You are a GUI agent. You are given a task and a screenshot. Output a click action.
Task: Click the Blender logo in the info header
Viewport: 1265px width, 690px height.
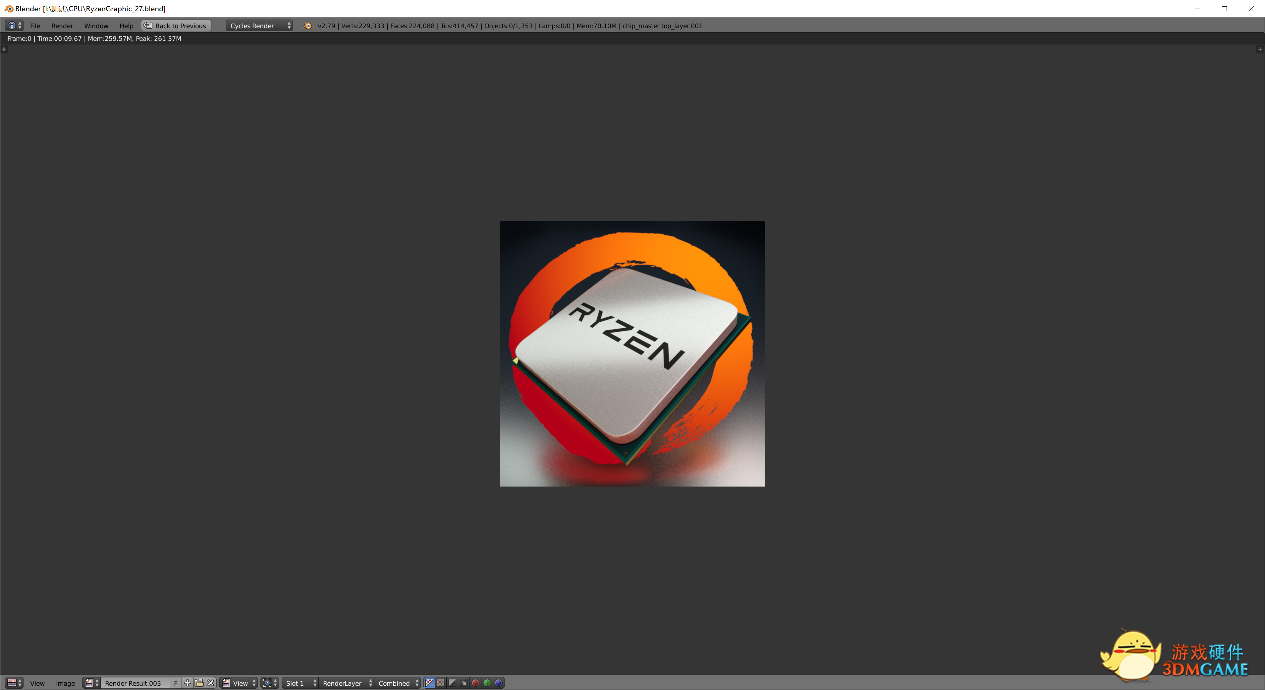[x=308, y=25]
